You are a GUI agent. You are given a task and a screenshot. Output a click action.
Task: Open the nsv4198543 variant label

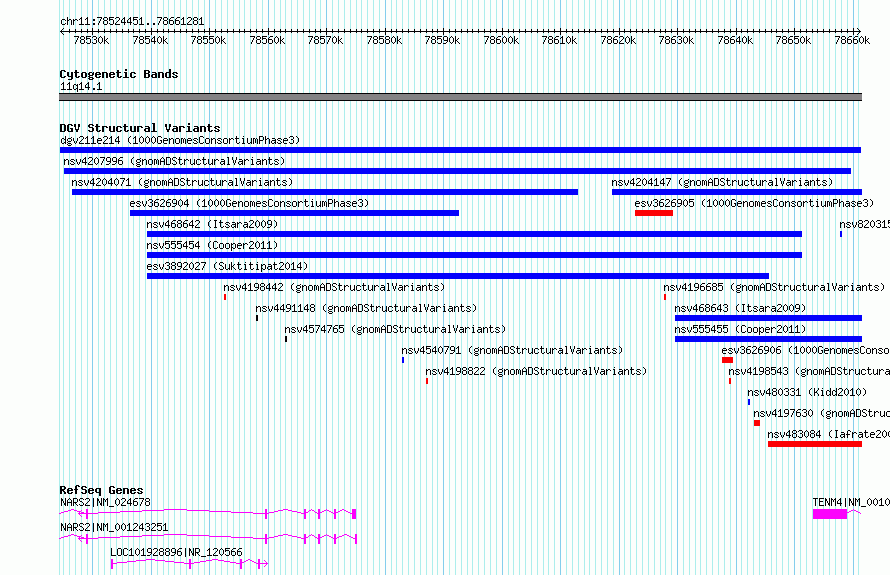(x=809, y=371)
